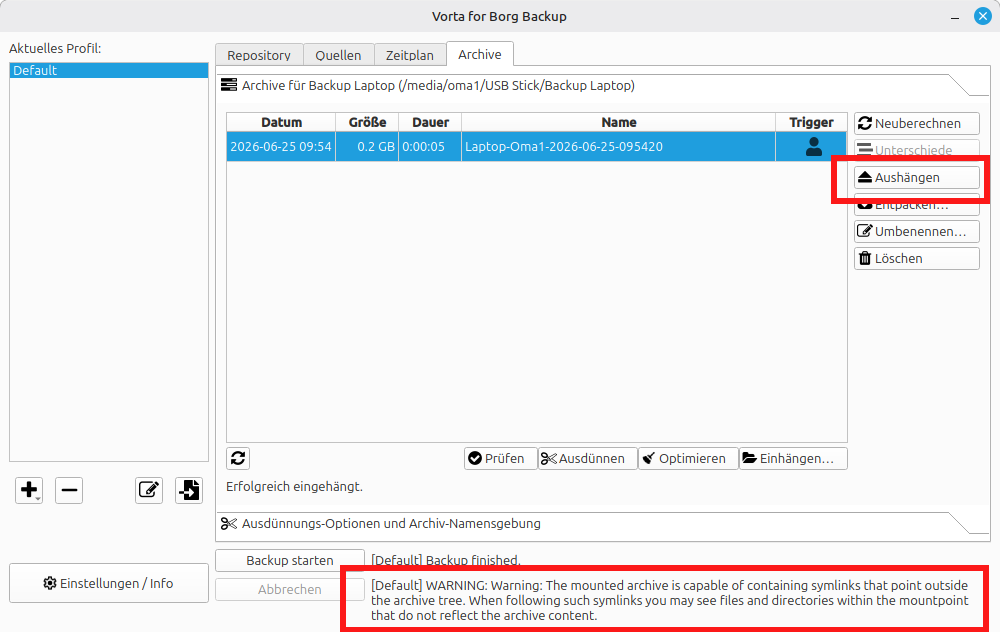Import profile from file icon
The width and height of the screenshot is (1000, 632).
click(189, 490)
